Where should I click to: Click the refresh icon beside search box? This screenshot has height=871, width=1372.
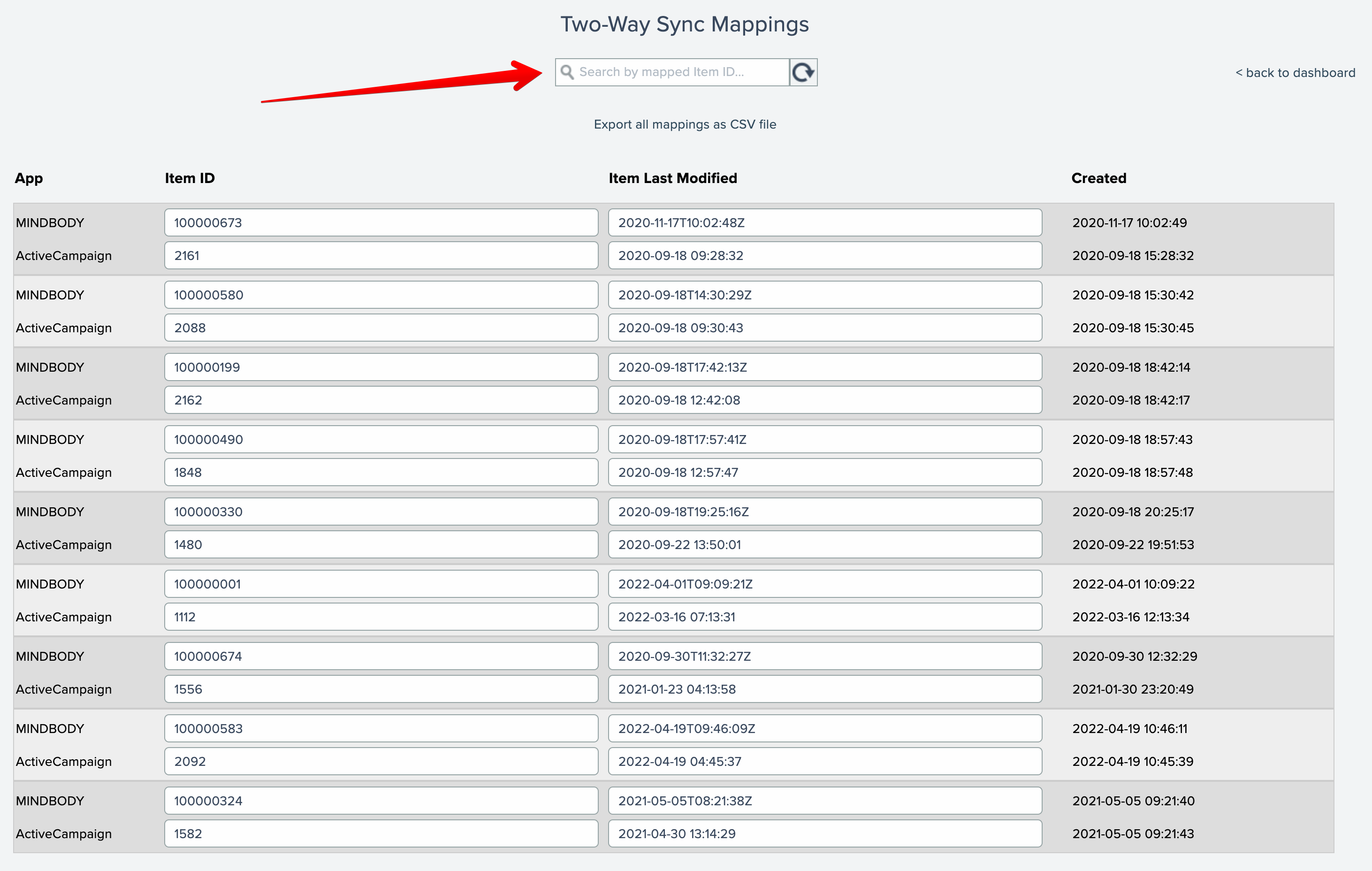coord(803,72)
